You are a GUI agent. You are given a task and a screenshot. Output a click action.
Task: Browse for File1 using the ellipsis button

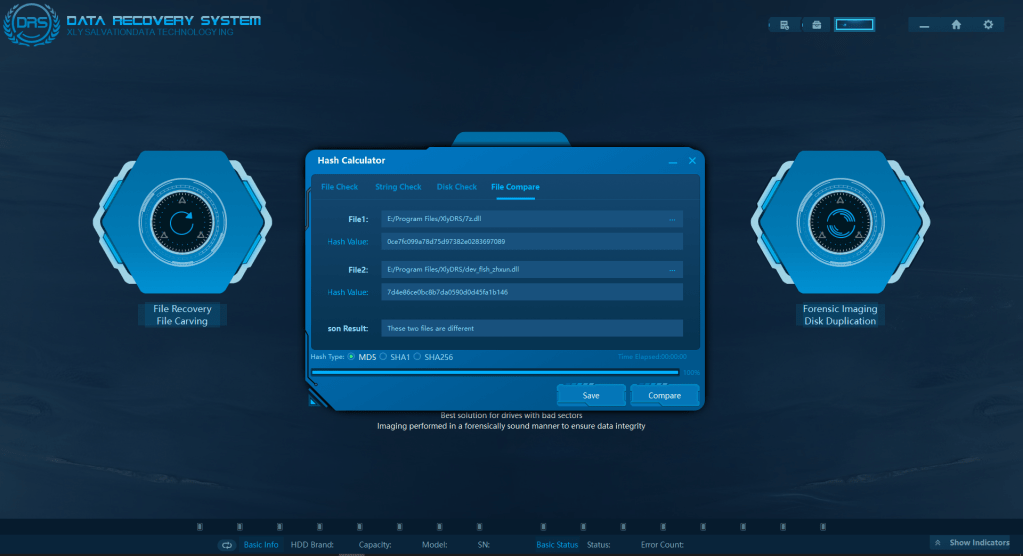(672, 218)
